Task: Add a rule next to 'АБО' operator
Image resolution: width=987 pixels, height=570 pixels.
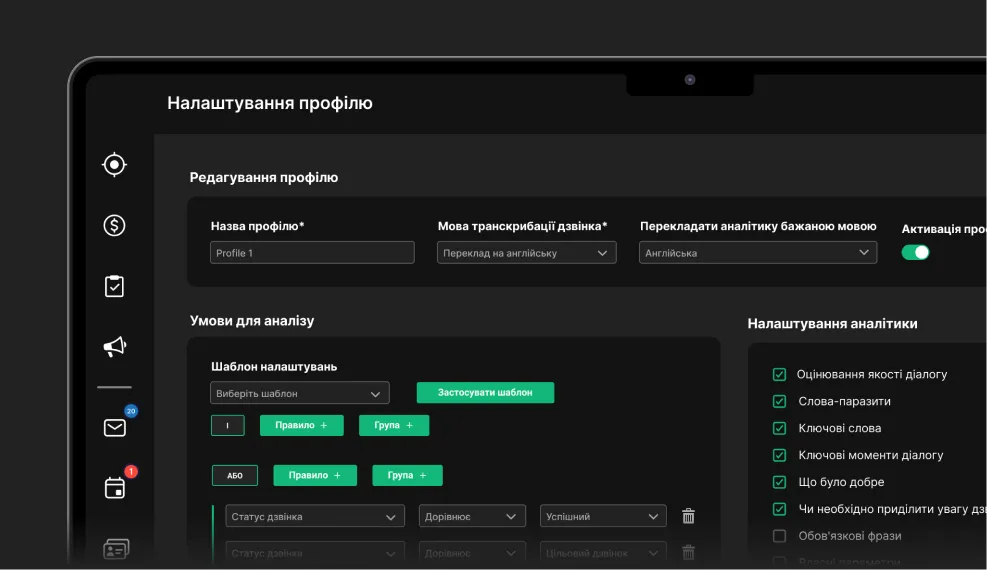Action: click(x=308, y=476)
